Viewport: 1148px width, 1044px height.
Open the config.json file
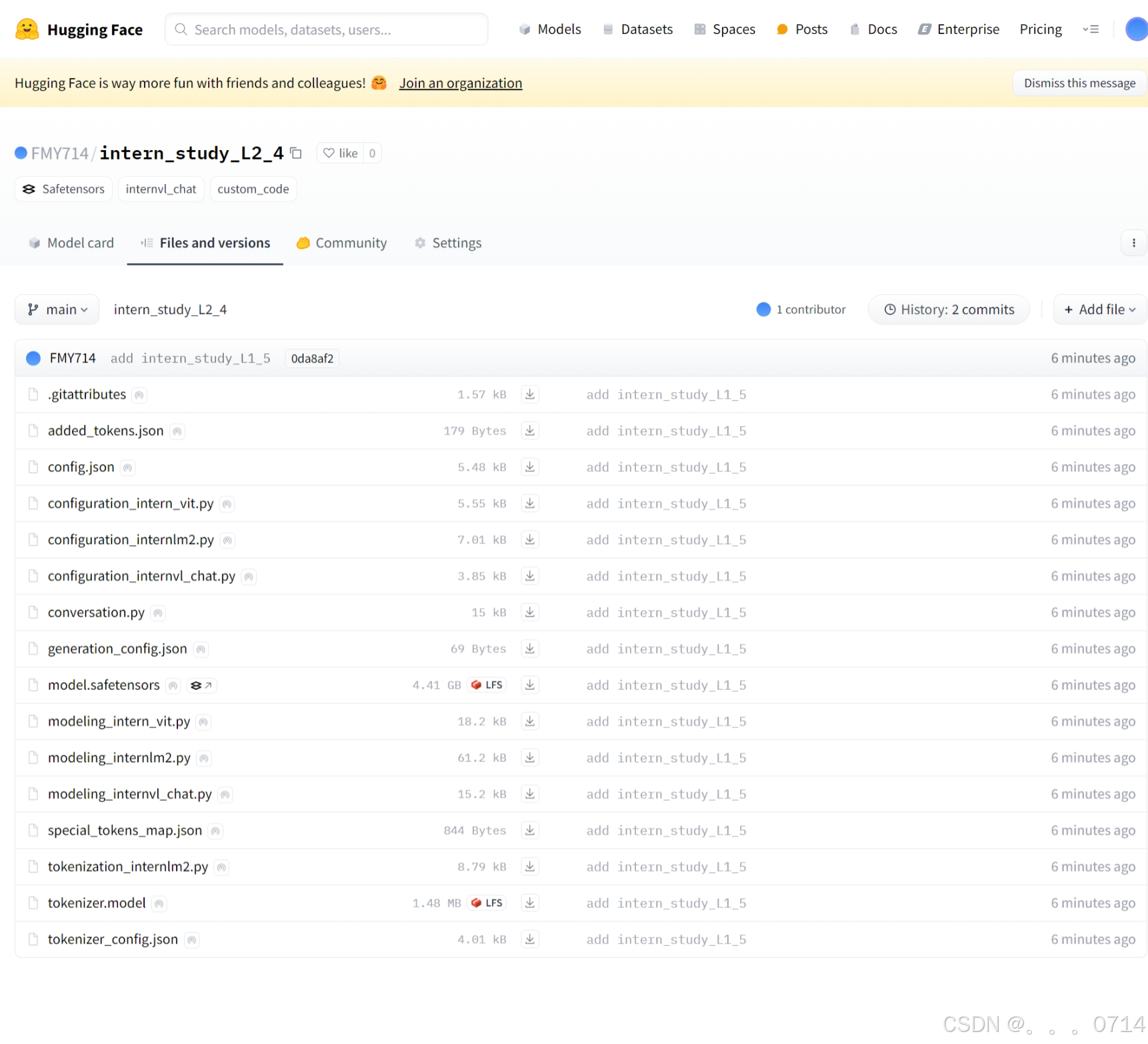click(x=81, y=467)
